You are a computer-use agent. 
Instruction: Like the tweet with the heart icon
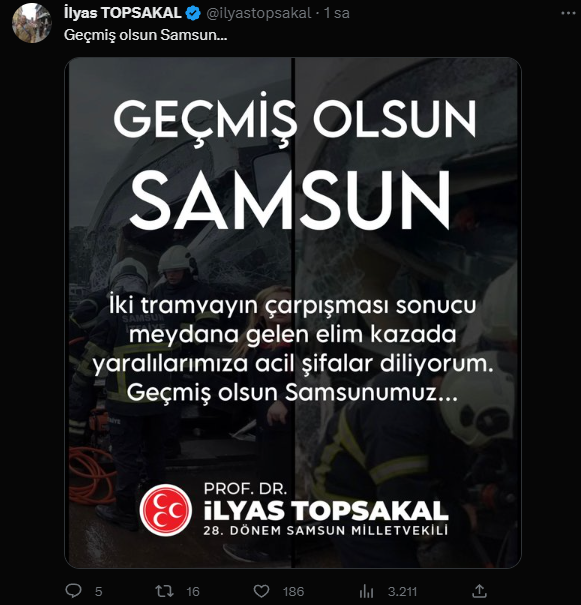point(261,591)
